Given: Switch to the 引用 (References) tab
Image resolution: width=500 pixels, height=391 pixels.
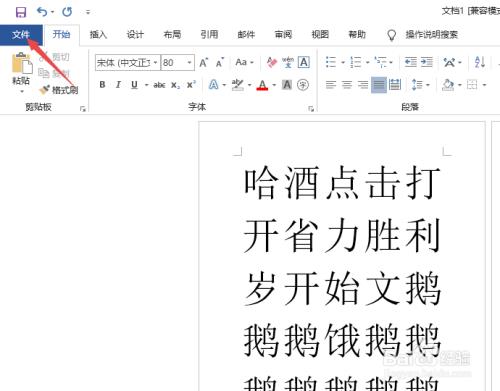Looking at the screenshot, I should pos(209,34).
